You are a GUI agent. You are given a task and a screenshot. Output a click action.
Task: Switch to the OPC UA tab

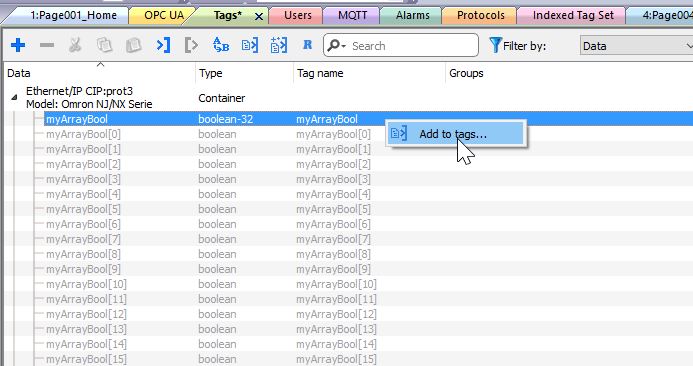tap(164, 15)
